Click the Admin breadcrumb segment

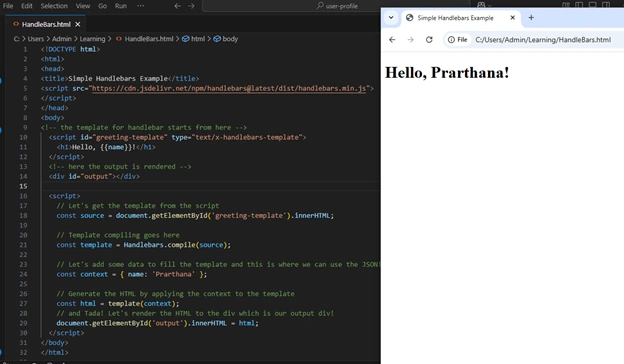(x=62, y=39)
